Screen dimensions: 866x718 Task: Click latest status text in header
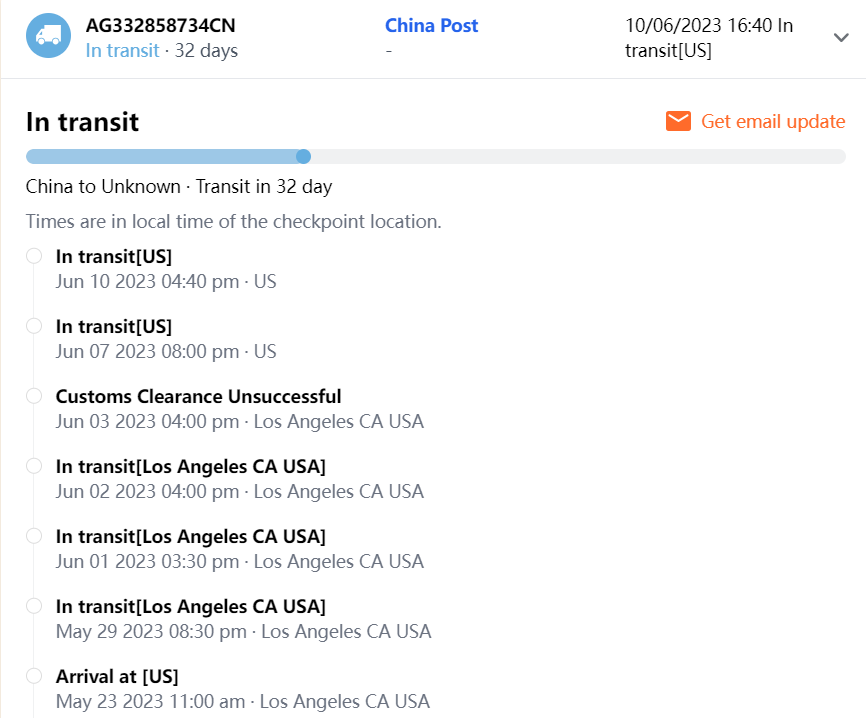point(708,38)
